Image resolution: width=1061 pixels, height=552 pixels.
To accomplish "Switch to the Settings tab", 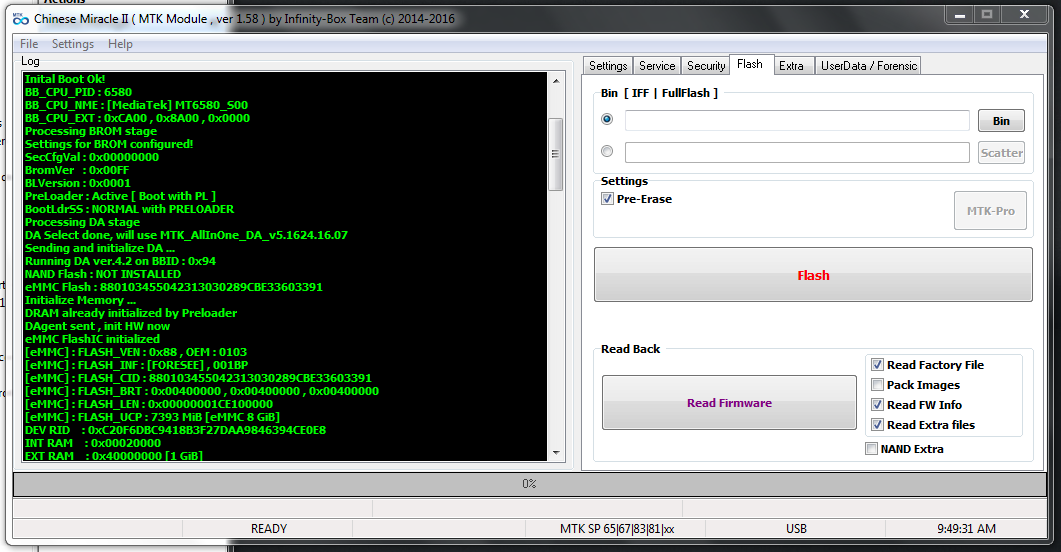I will (608, 66).
